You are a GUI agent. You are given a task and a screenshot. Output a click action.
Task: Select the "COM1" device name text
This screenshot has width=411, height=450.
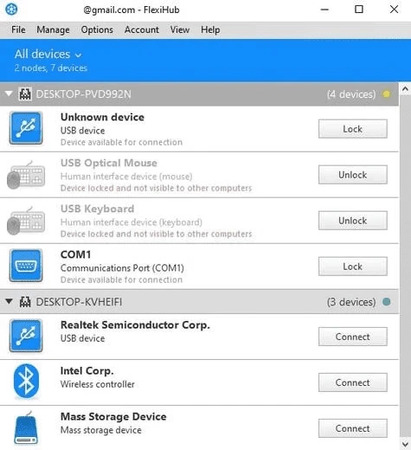(75, 255)
